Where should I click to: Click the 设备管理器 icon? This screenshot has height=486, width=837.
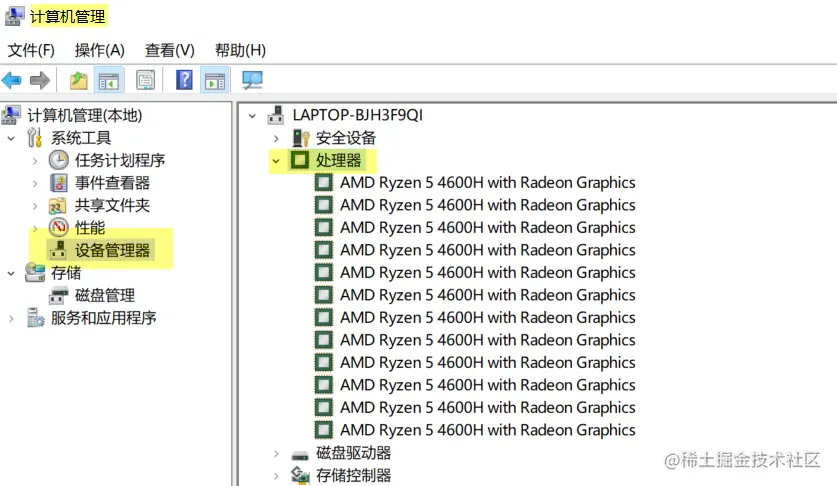pyautogui.click(x=58, y=250)
